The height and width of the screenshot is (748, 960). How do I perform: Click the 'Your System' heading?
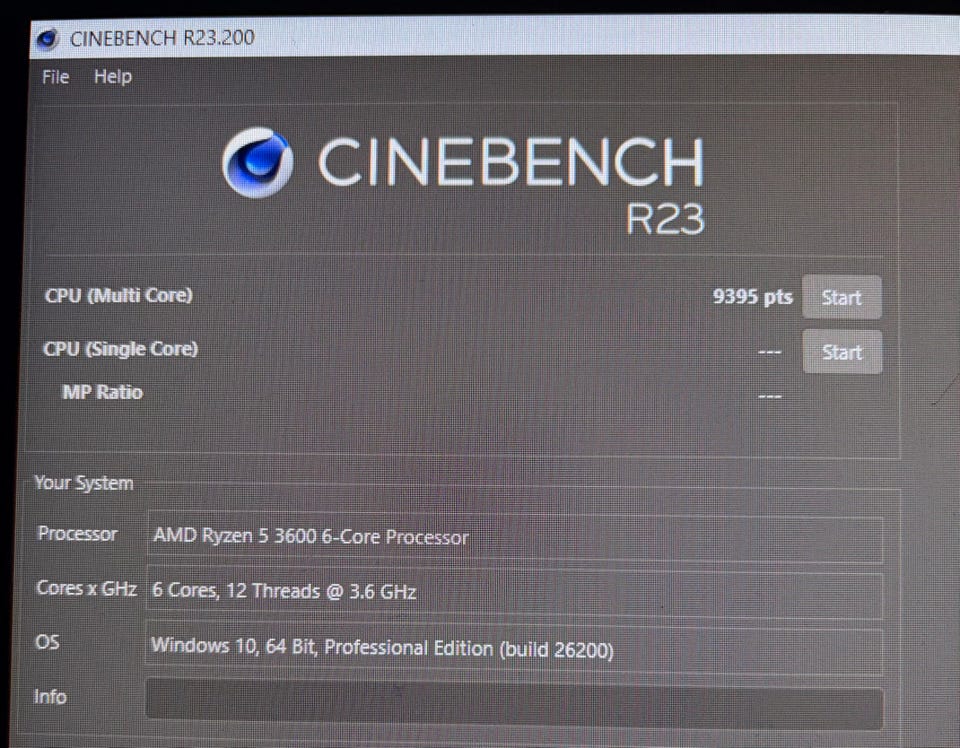[x=84, y=483]
